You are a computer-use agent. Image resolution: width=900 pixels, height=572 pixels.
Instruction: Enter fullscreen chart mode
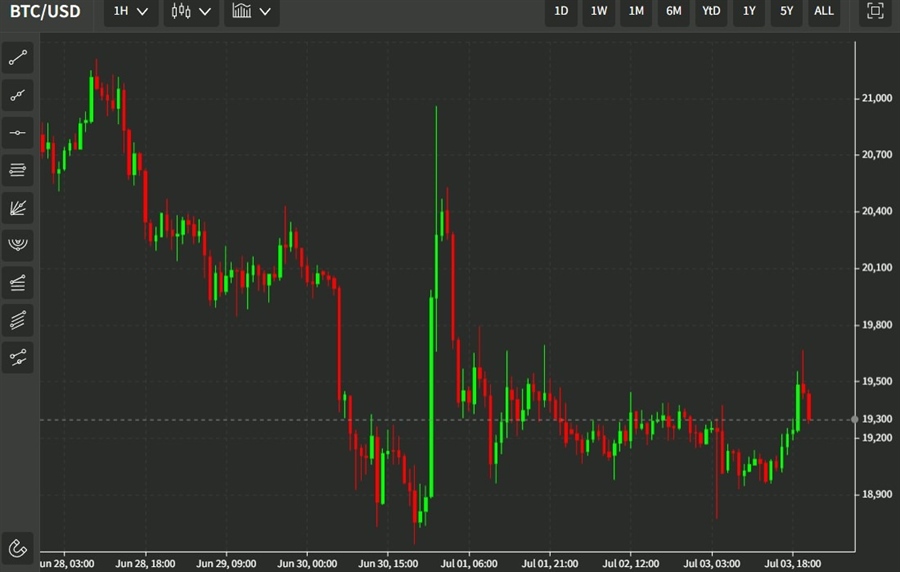(875, 11)
